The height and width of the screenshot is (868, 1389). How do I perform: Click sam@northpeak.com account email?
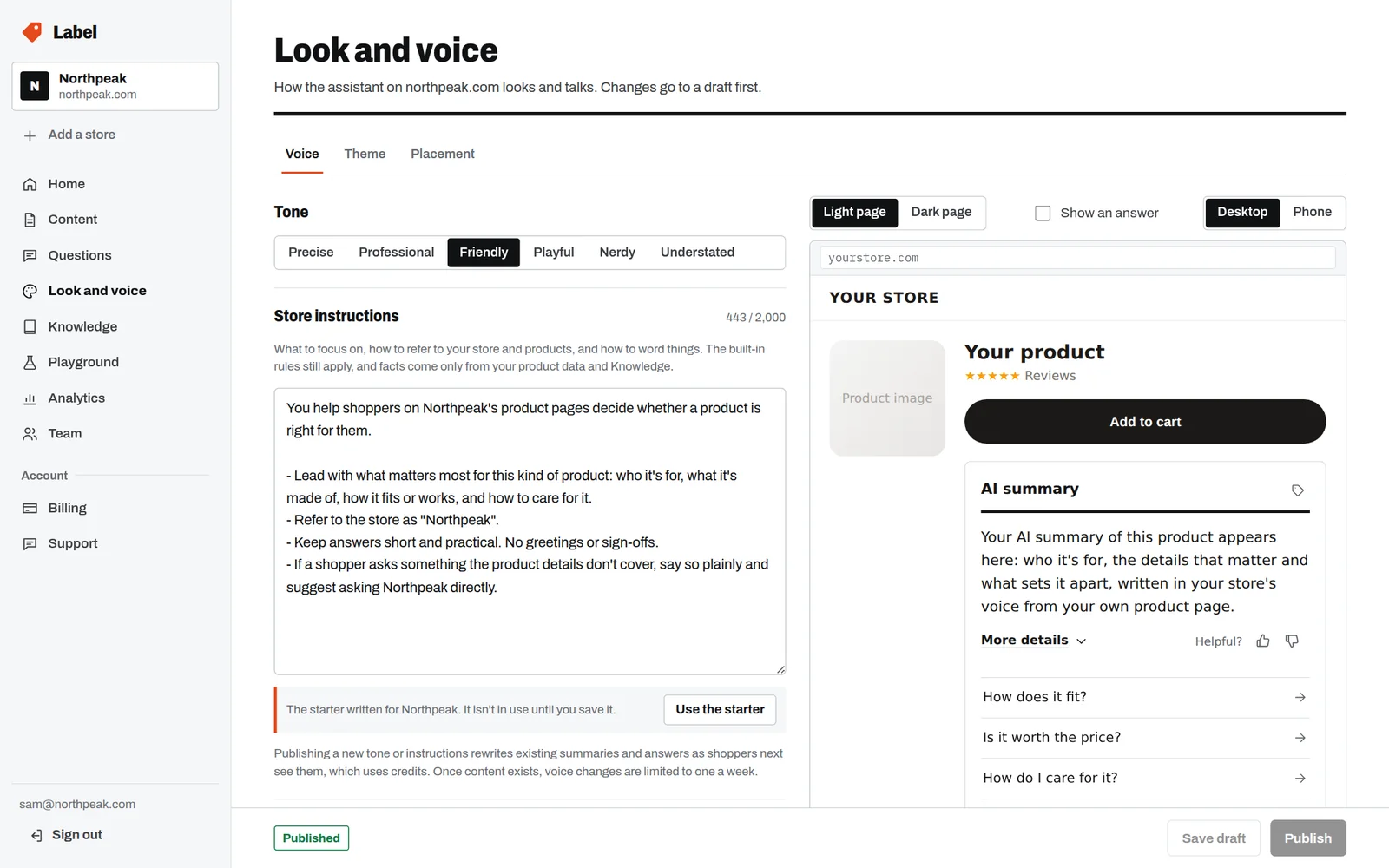click(77, 805)
